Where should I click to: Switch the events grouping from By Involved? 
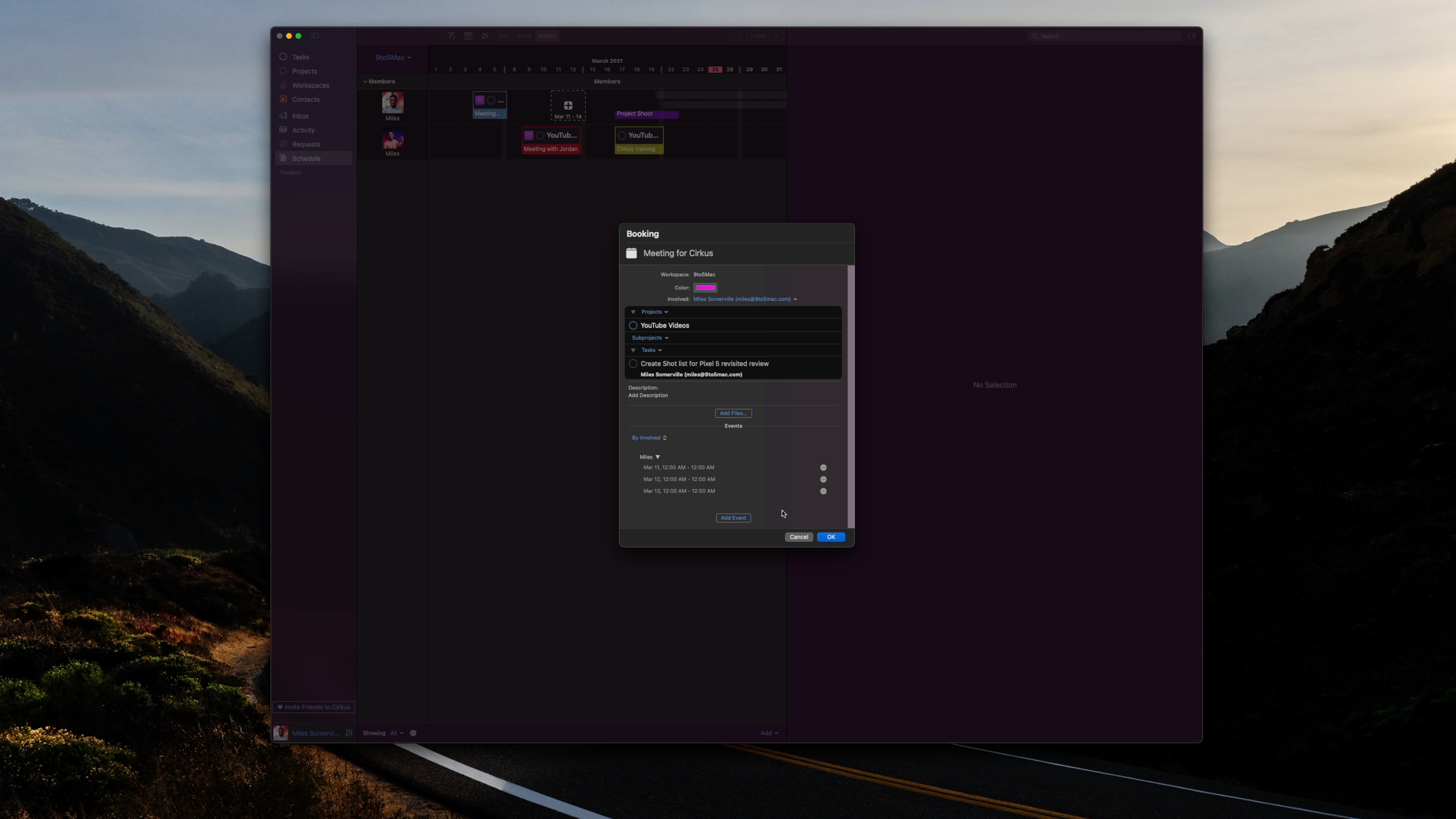[648, 438]
